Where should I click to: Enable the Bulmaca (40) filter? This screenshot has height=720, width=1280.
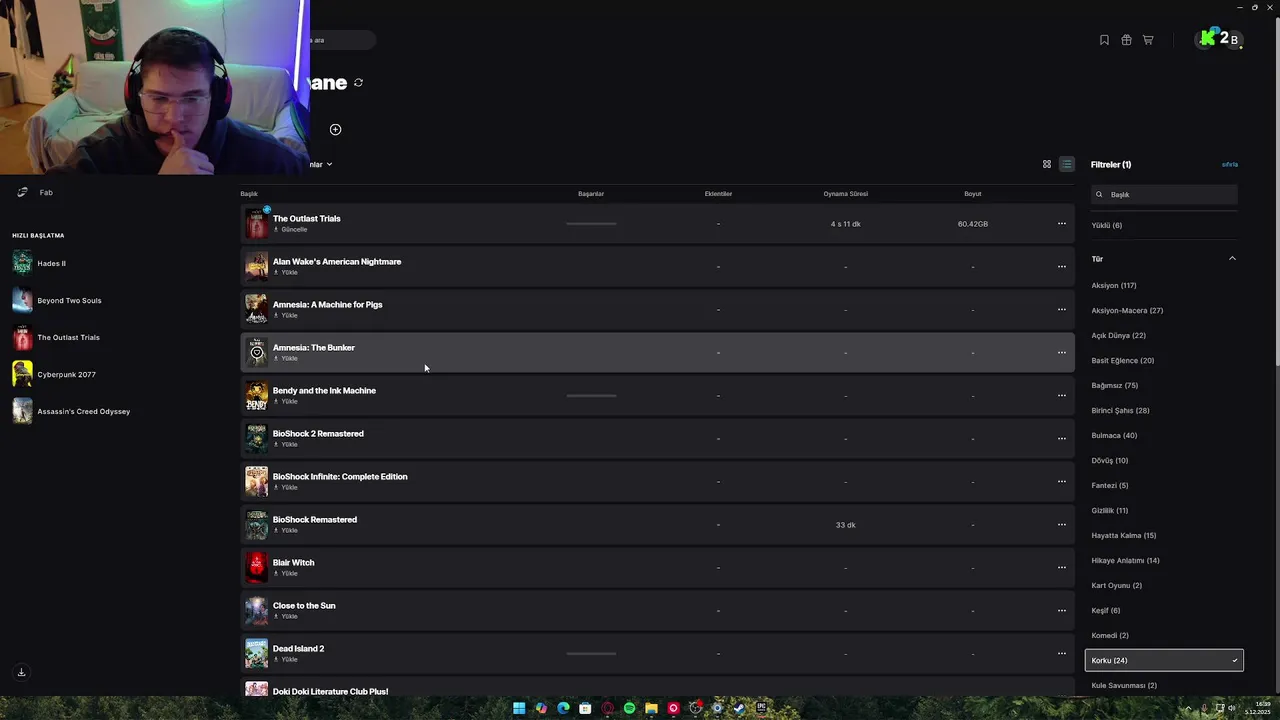(x=1114, y=435)
